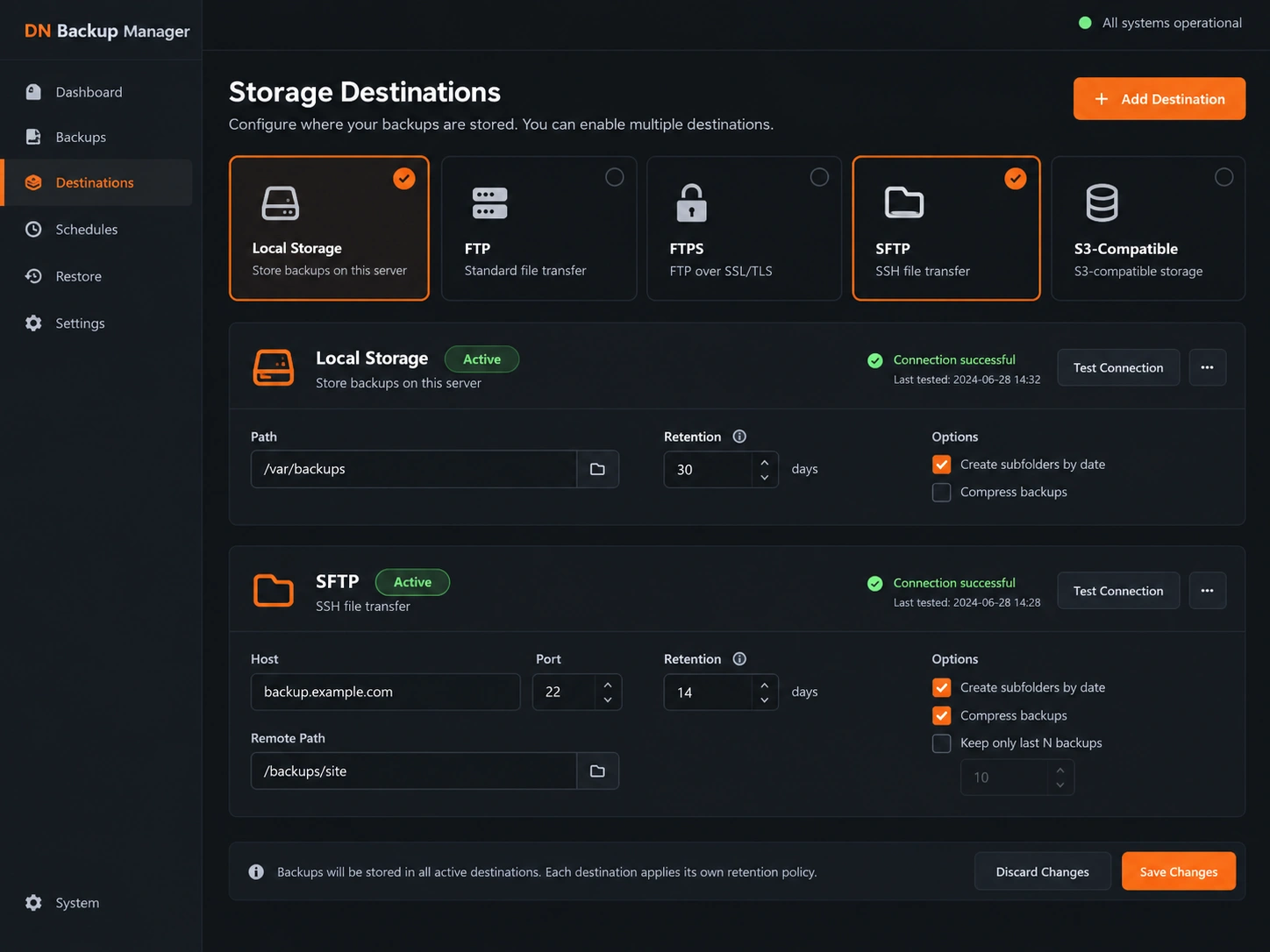Toggle Compress backups under Local Storage
Viewport: 1270px width, 952px height.
[941, 493]
